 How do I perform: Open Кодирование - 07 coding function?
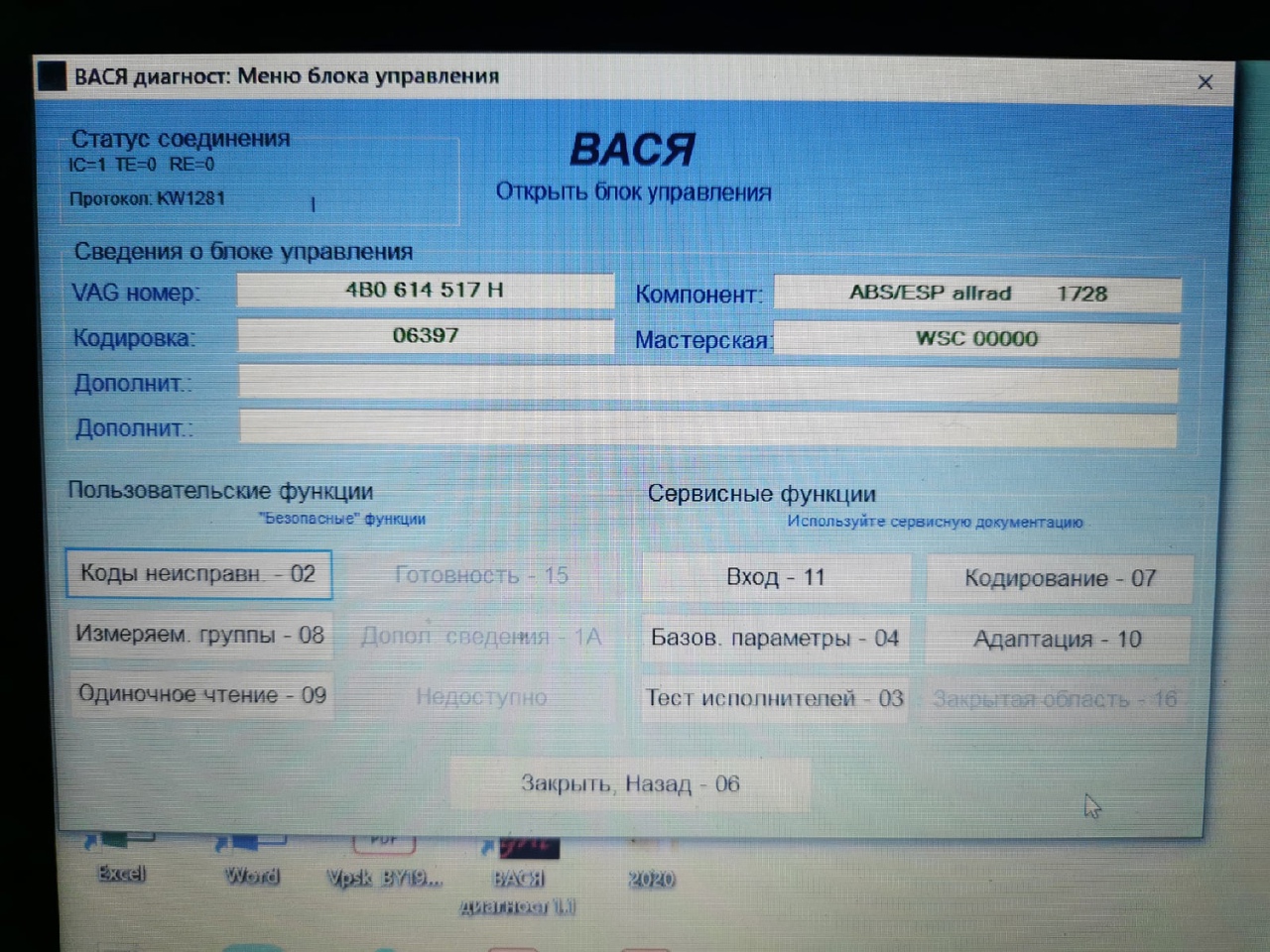point(1060,578)
